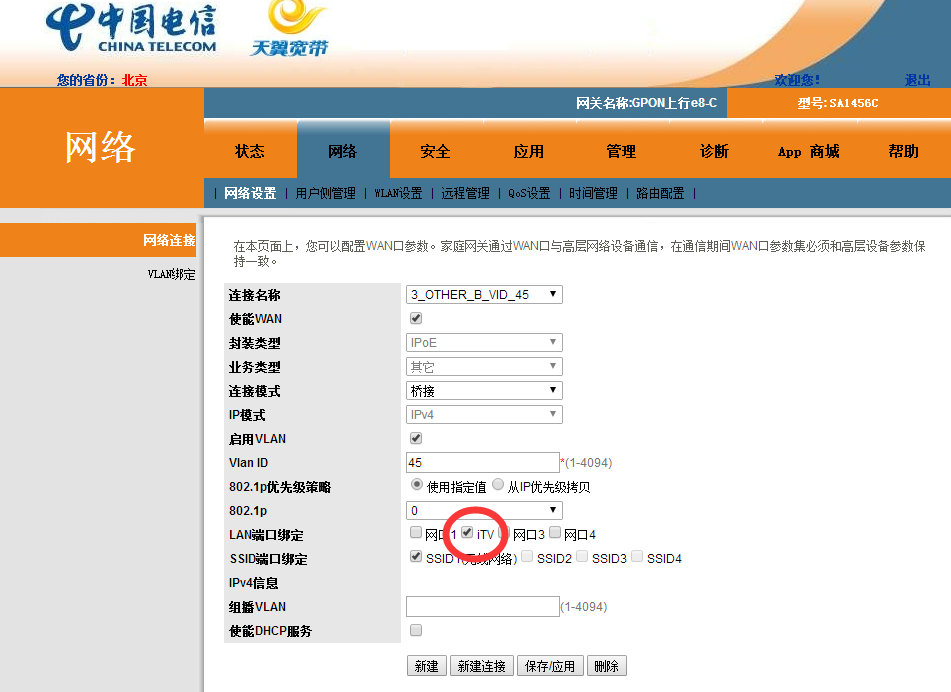This screenshot has width=951, height=692.
Task: Select the 网络设置 submenu
Action: [x=250, y=193]
